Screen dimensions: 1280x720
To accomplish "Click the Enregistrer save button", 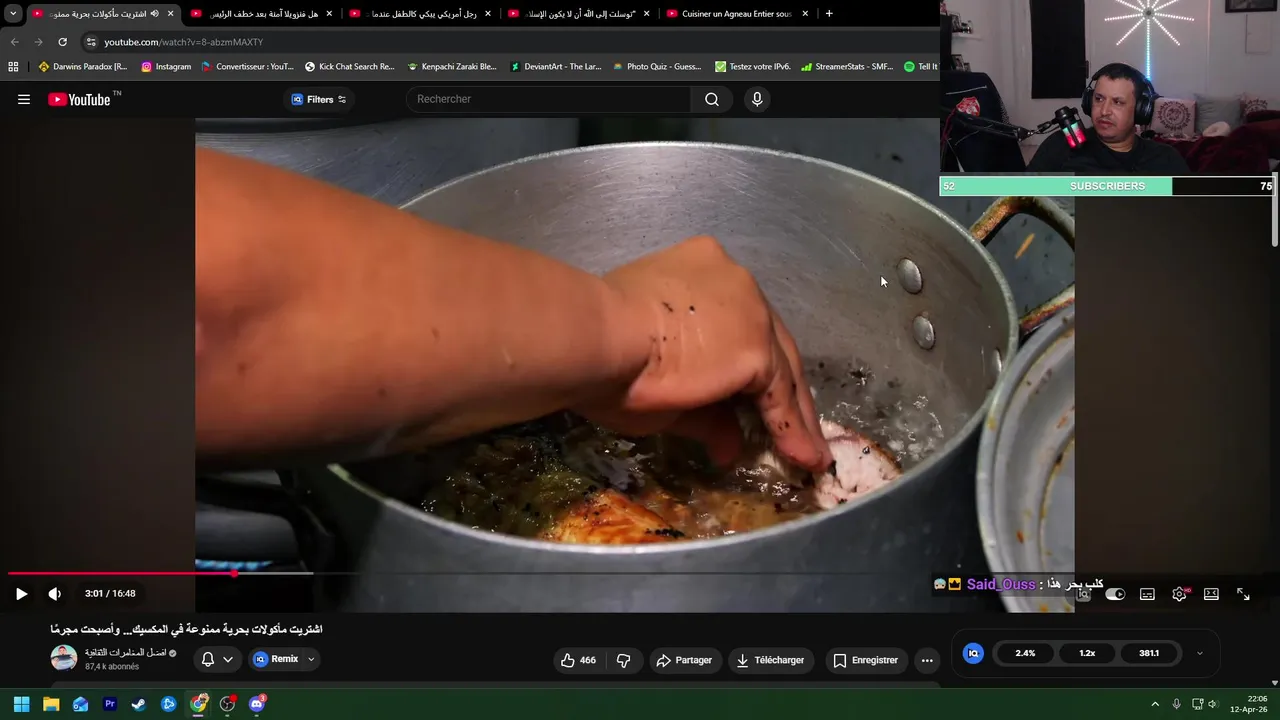I will click(865, 660).
